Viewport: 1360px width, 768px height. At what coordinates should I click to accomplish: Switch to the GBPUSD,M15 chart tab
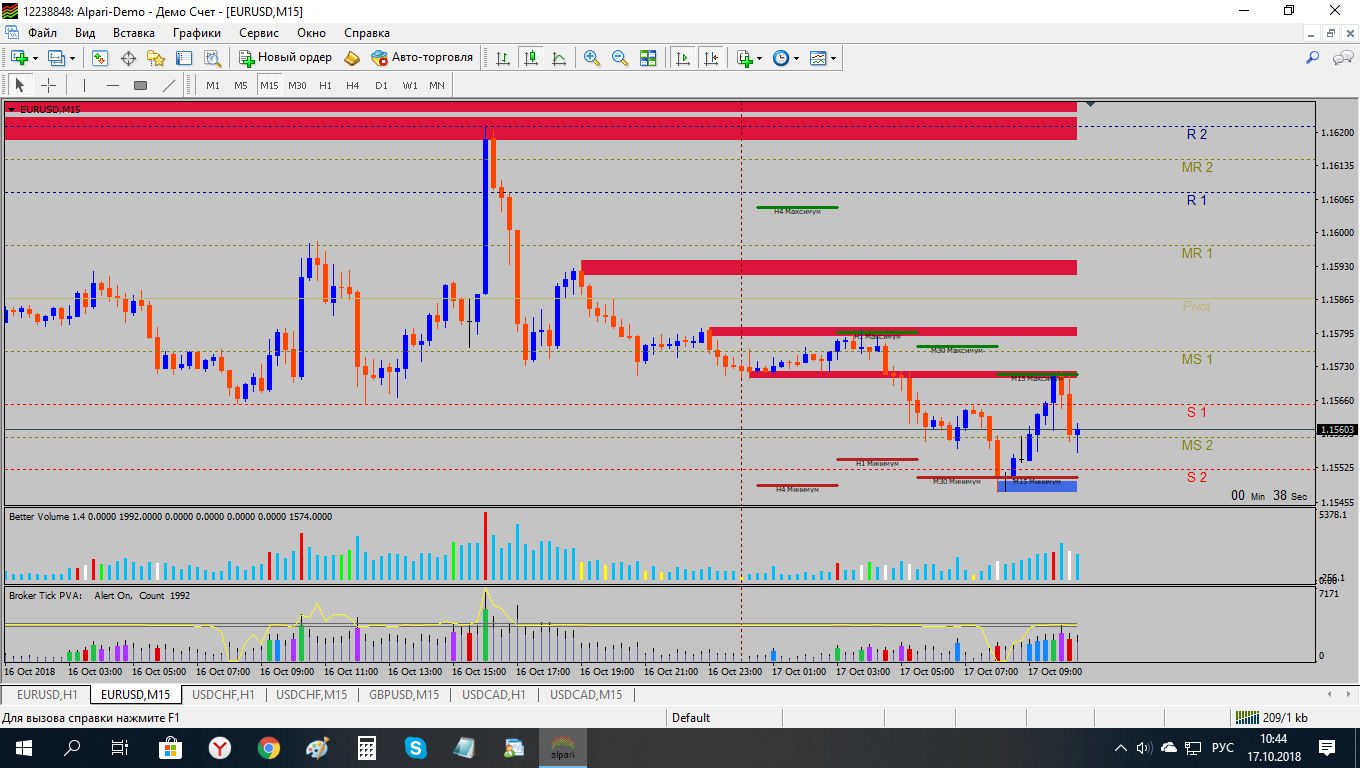(x=404, y=694)
